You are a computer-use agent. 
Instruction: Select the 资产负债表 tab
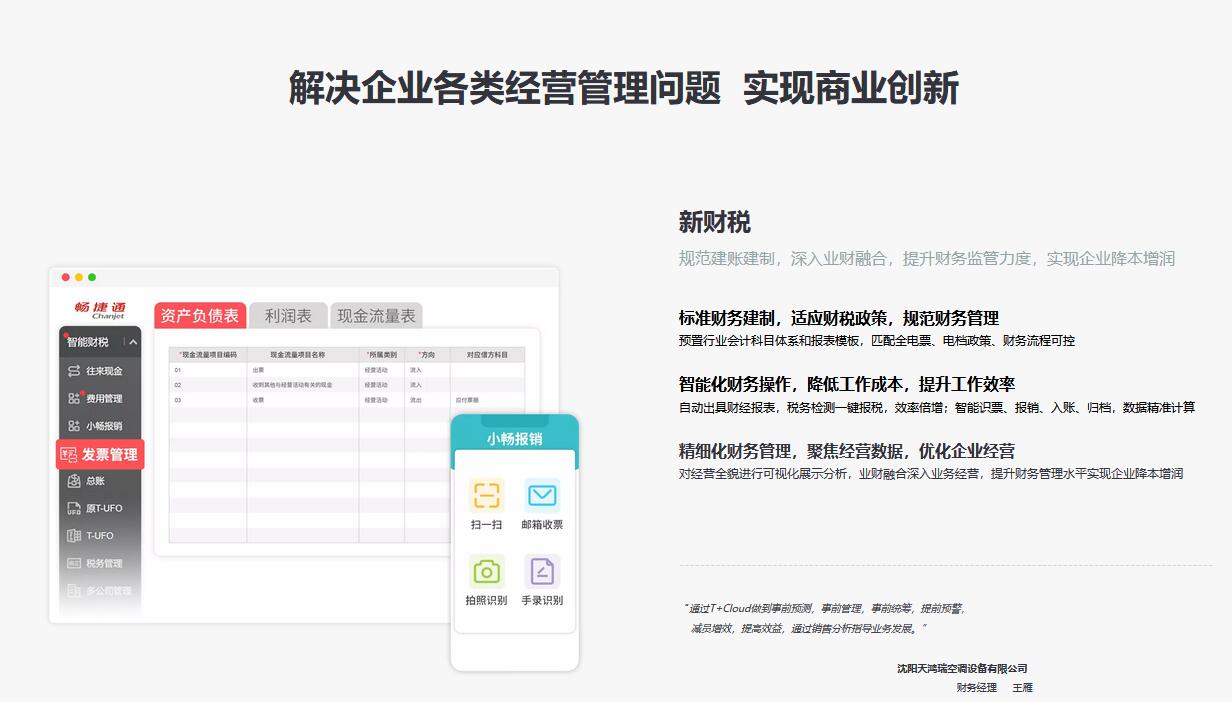point(200,316)
